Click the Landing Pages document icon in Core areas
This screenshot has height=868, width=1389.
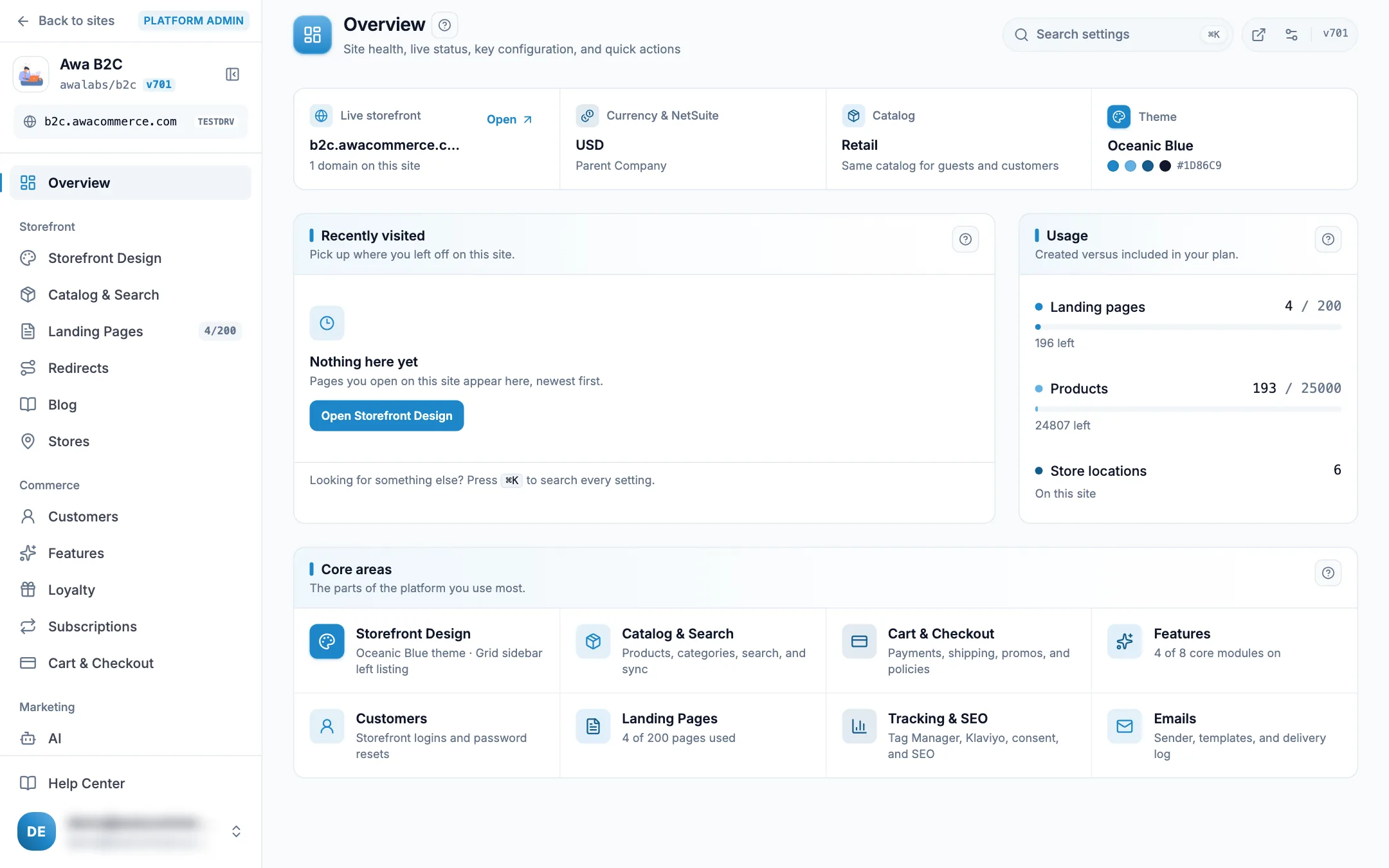593,726
